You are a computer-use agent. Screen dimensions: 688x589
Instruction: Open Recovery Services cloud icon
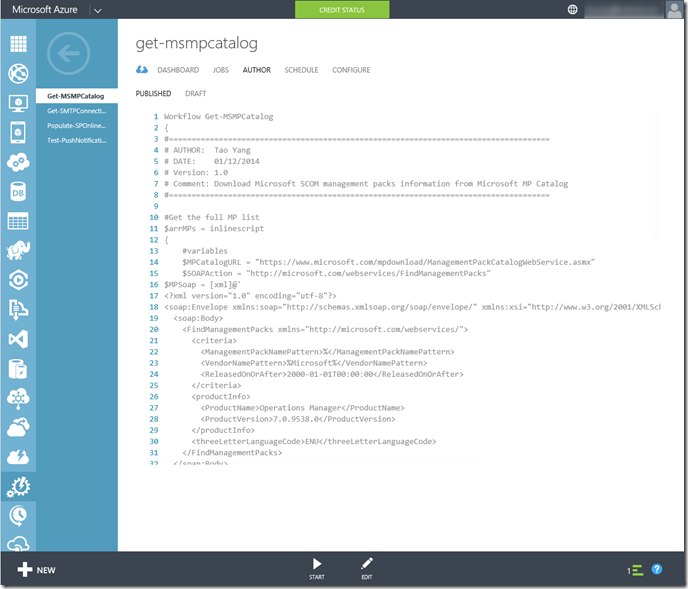(x=18, y=427)
